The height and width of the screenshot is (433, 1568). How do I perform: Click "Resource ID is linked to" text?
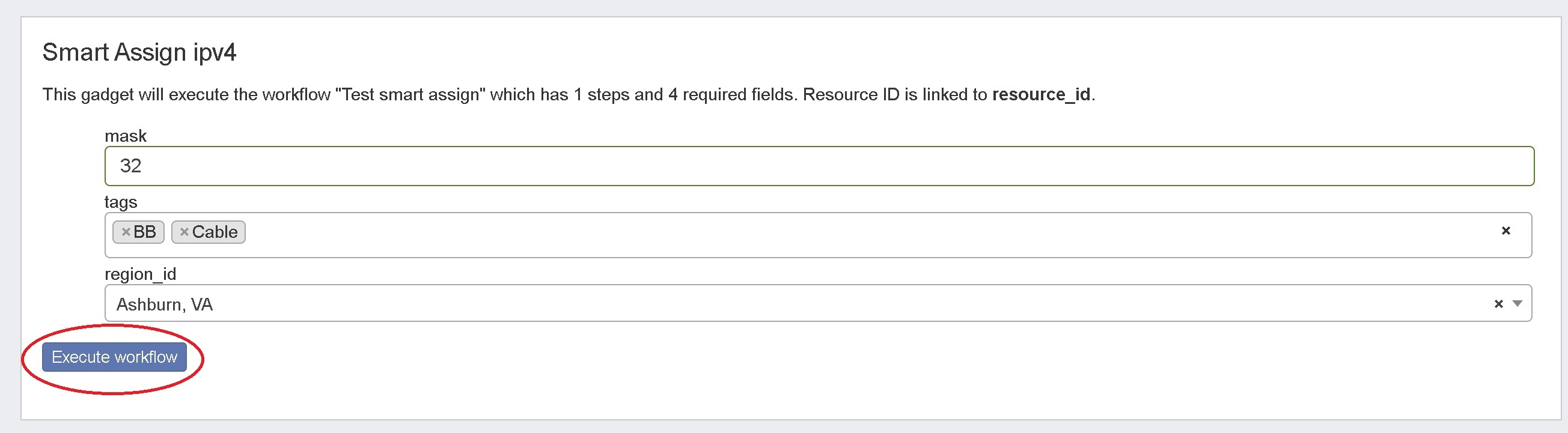(x=895, y=95)
